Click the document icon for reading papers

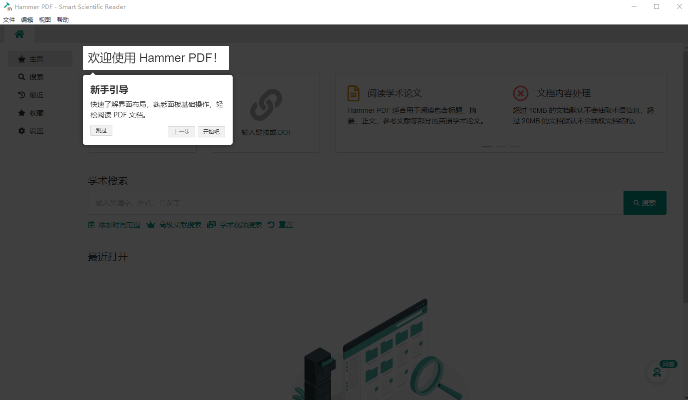coord(353,93)
